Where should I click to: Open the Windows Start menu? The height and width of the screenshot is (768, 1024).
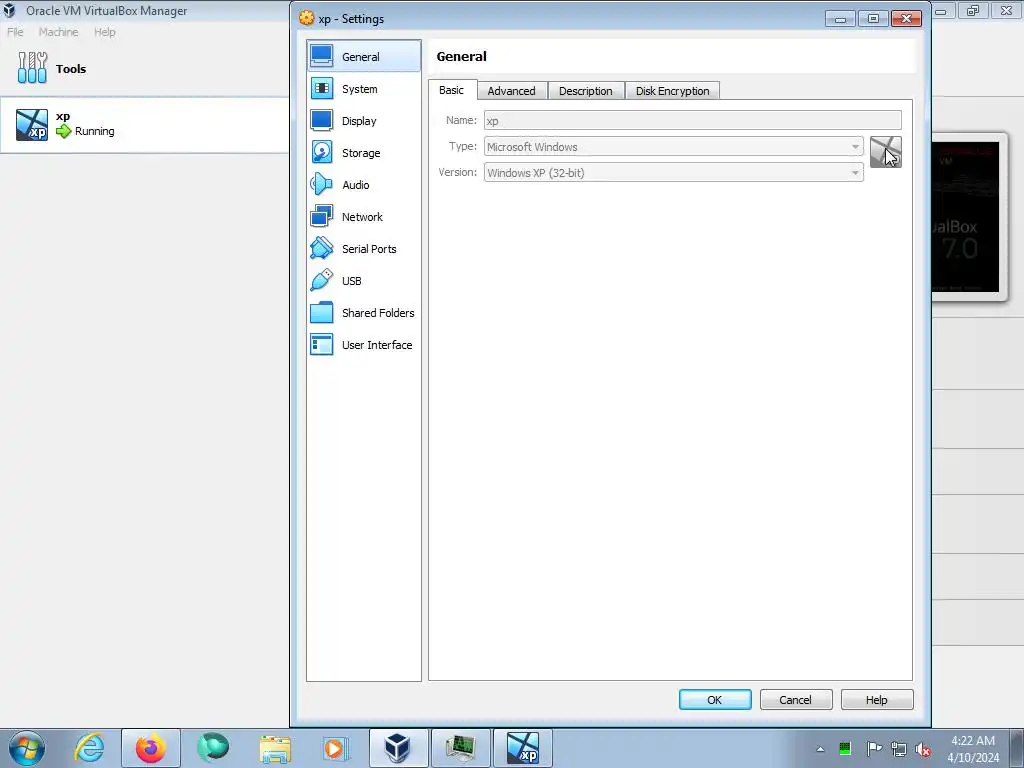pos(27,748)
